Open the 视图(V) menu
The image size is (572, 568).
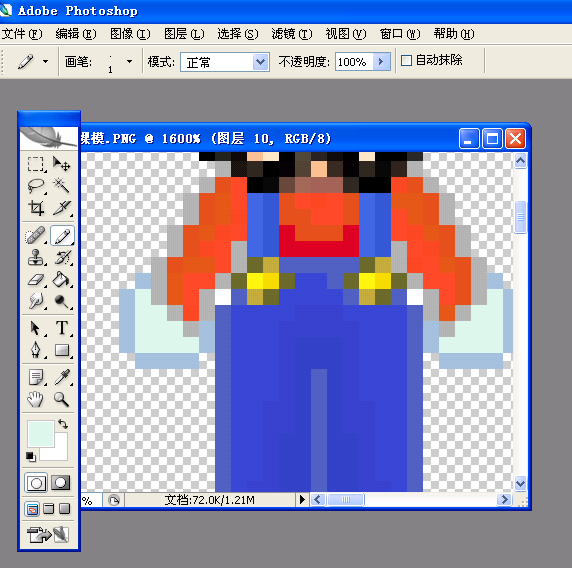[346, 34]
